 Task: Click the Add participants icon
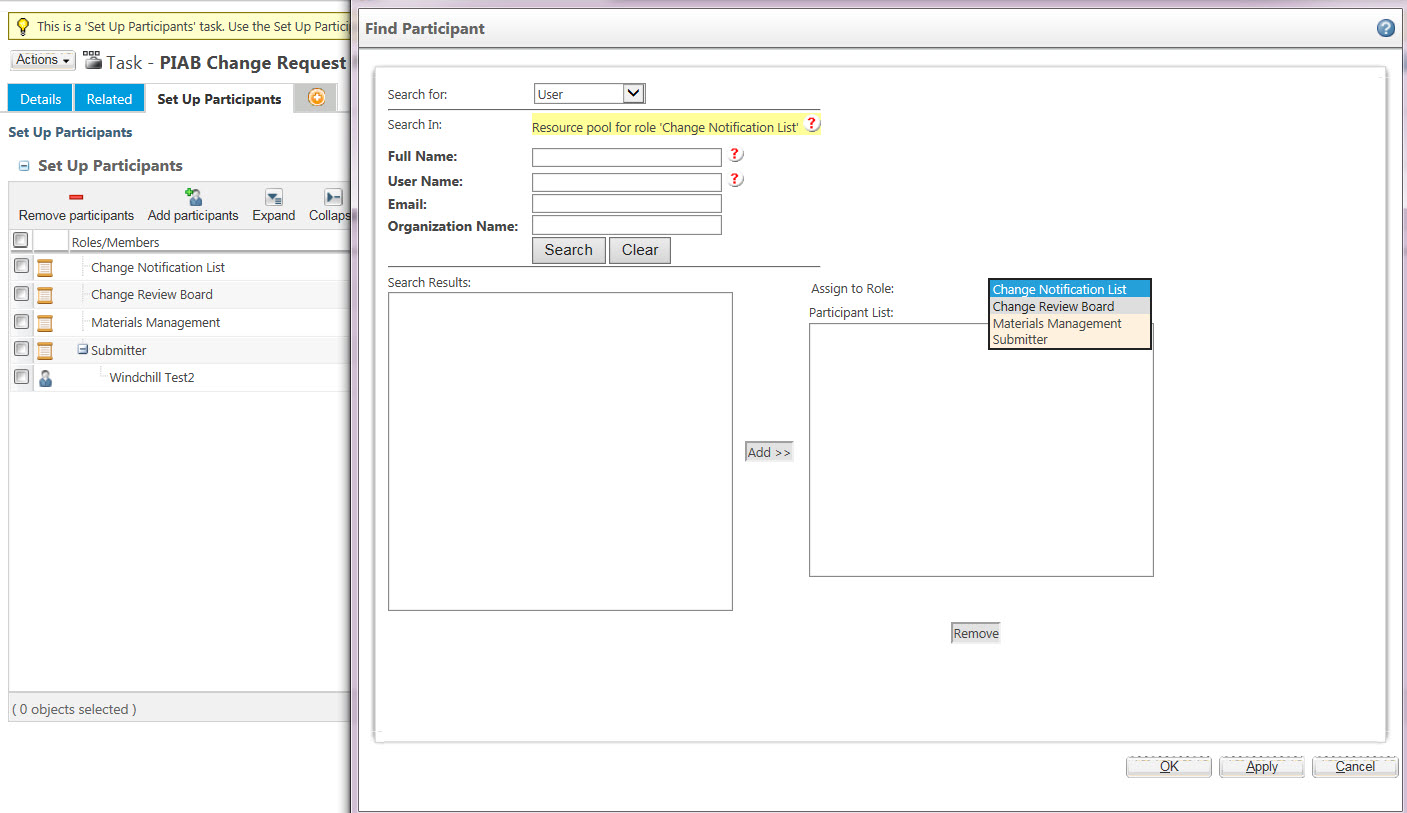[x=193, y=197]
